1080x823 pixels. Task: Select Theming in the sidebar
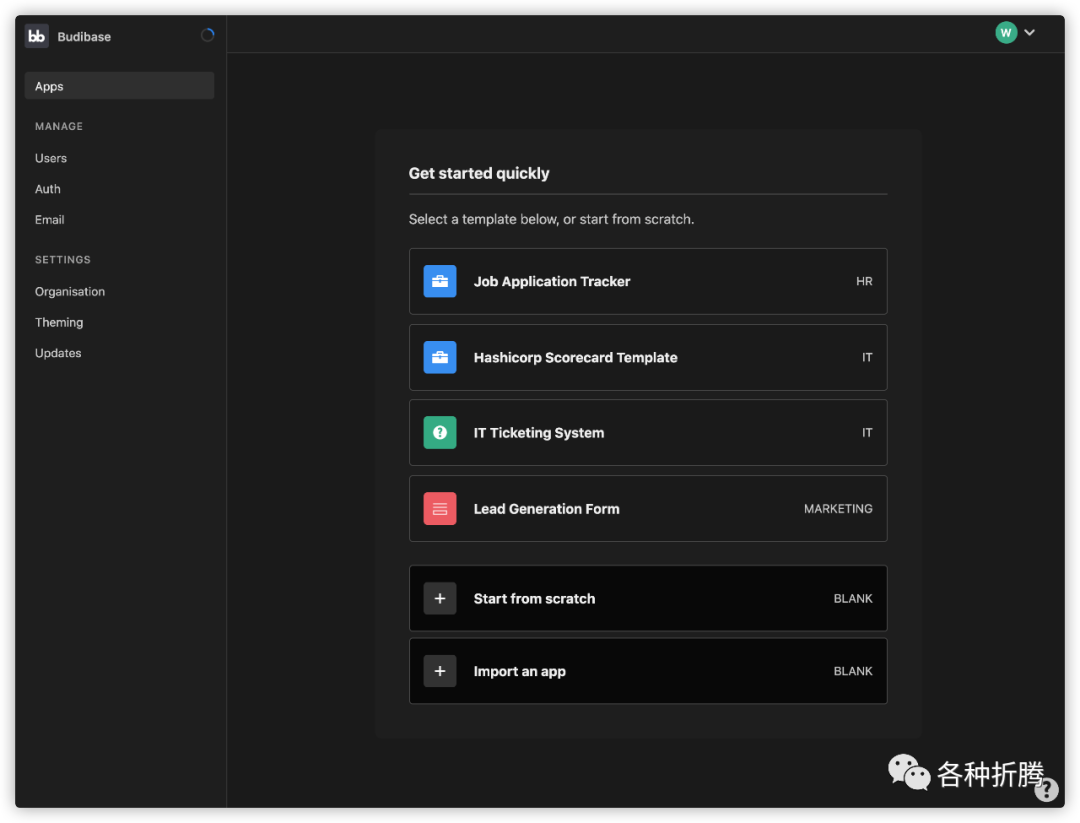(59, 323)
